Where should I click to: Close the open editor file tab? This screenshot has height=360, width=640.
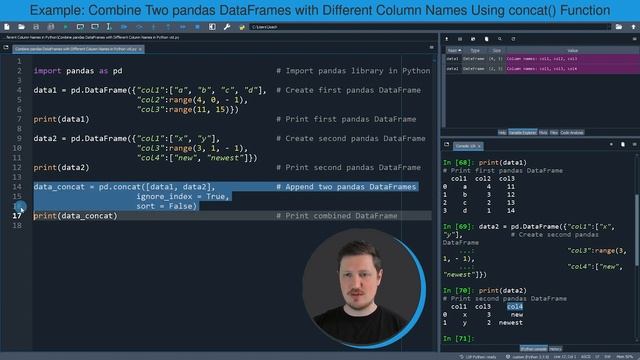point(140,49)
